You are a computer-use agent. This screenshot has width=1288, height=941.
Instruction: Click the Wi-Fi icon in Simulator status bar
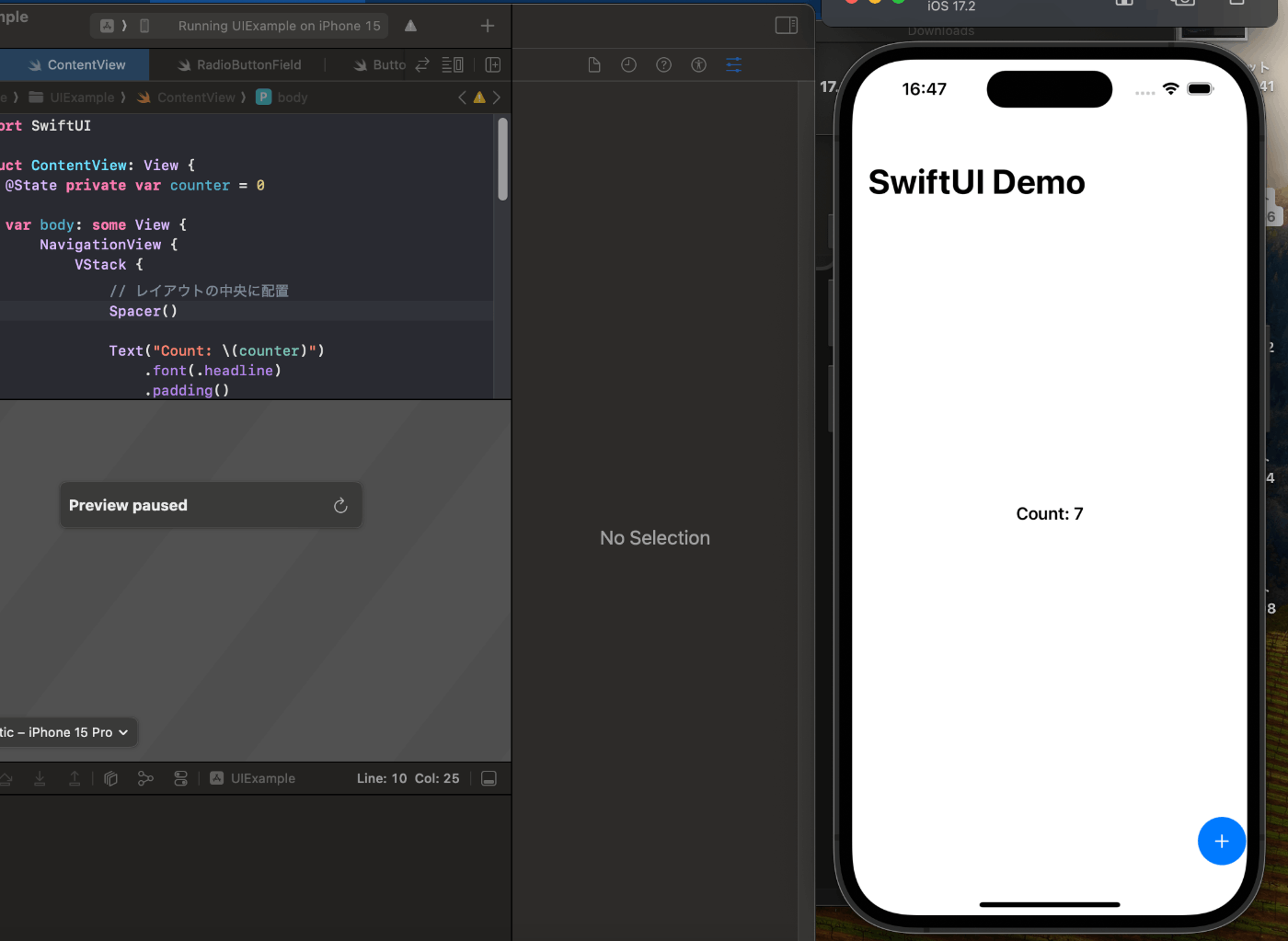tap(1171, 89)
